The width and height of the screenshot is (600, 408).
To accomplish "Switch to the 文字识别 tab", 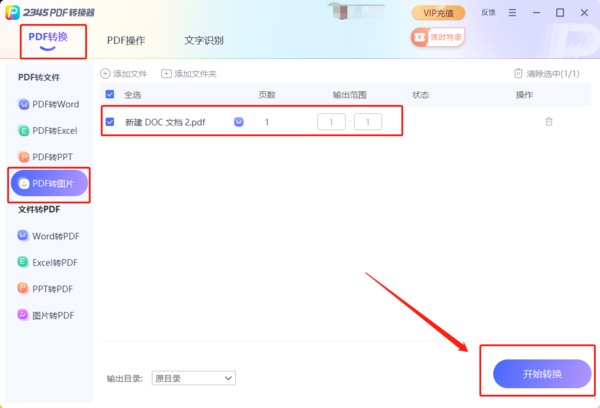I will 204,40.
